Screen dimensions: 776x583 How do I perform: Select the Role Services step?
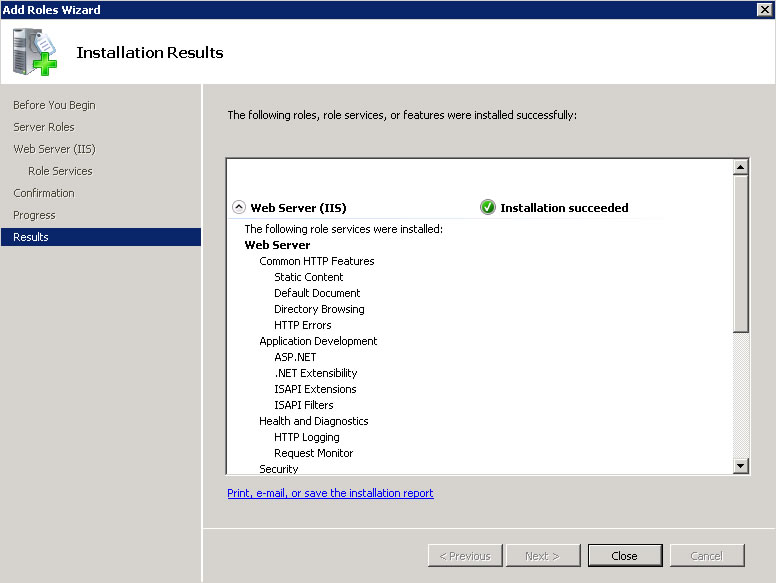tap(60, 171)
